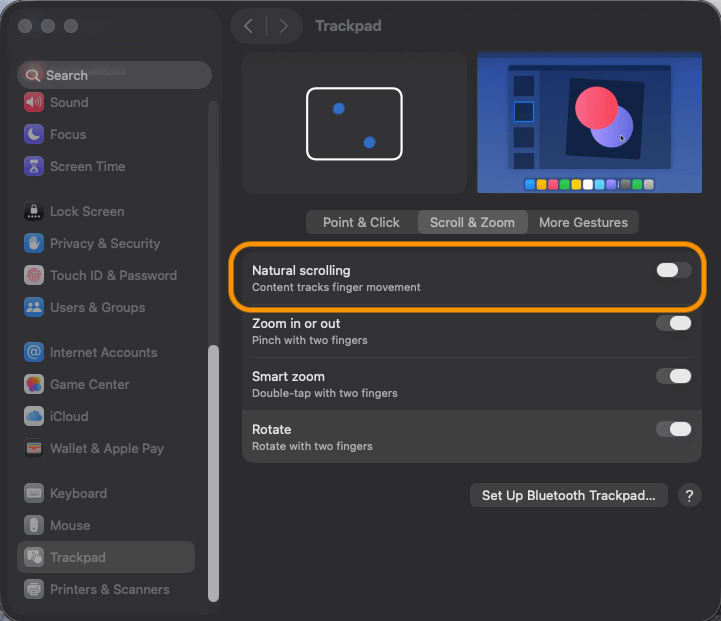Click 'Pinch with two fingers' description
This screenshot has width=721, height=621.
pyautogui.click(x=309, y=340)
